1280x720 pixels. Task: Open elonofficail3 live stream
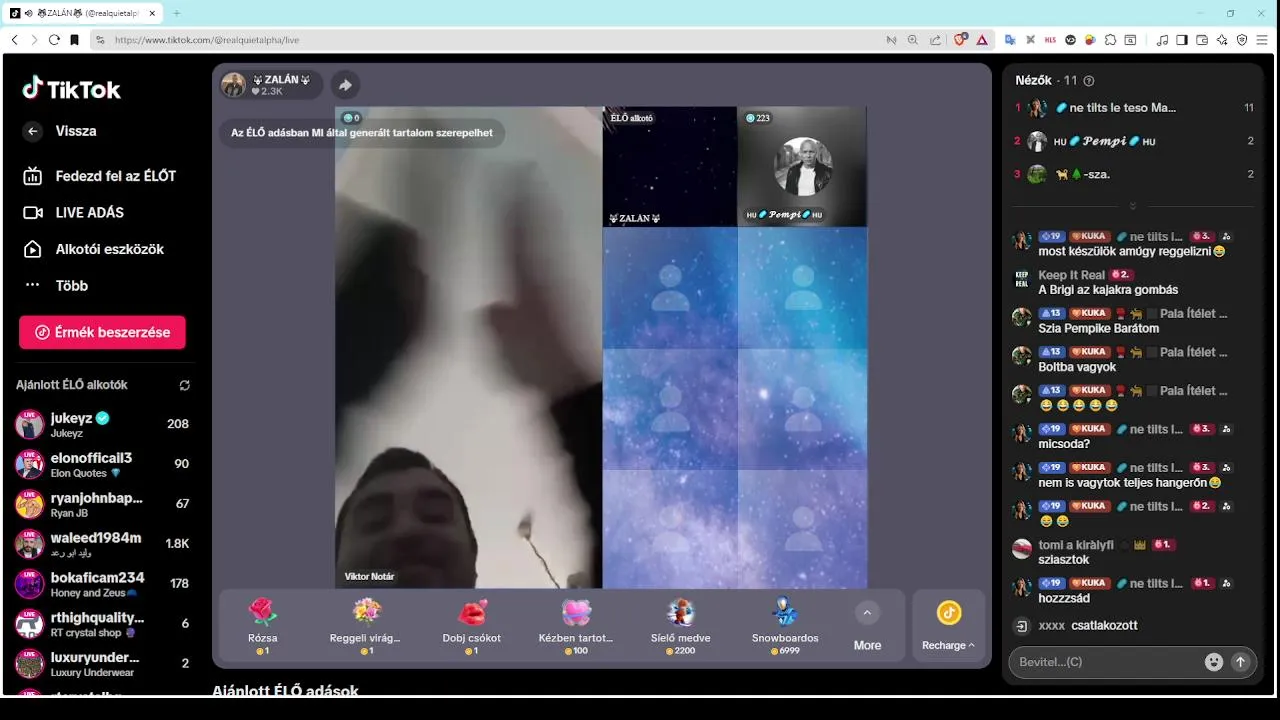pyautogui.click(x=102, y=464)
